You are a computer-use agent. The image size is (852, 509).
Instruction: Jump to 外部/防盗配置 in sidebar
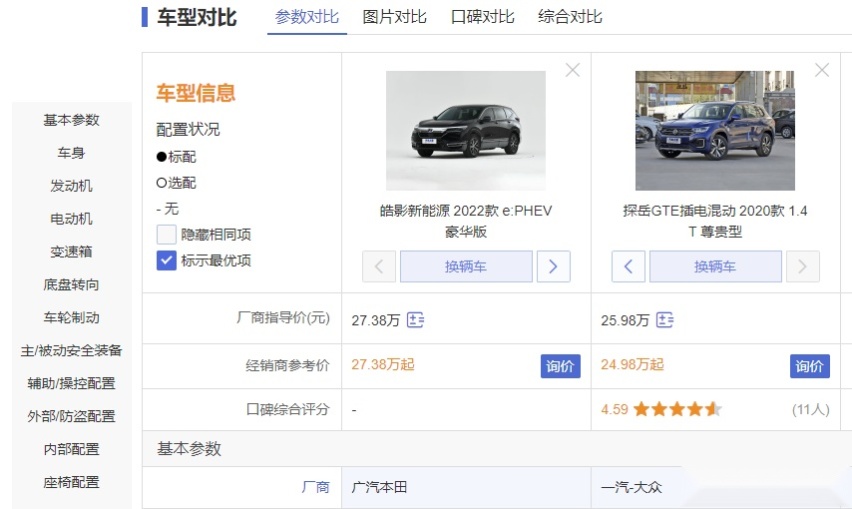click(x=71, y=416)
